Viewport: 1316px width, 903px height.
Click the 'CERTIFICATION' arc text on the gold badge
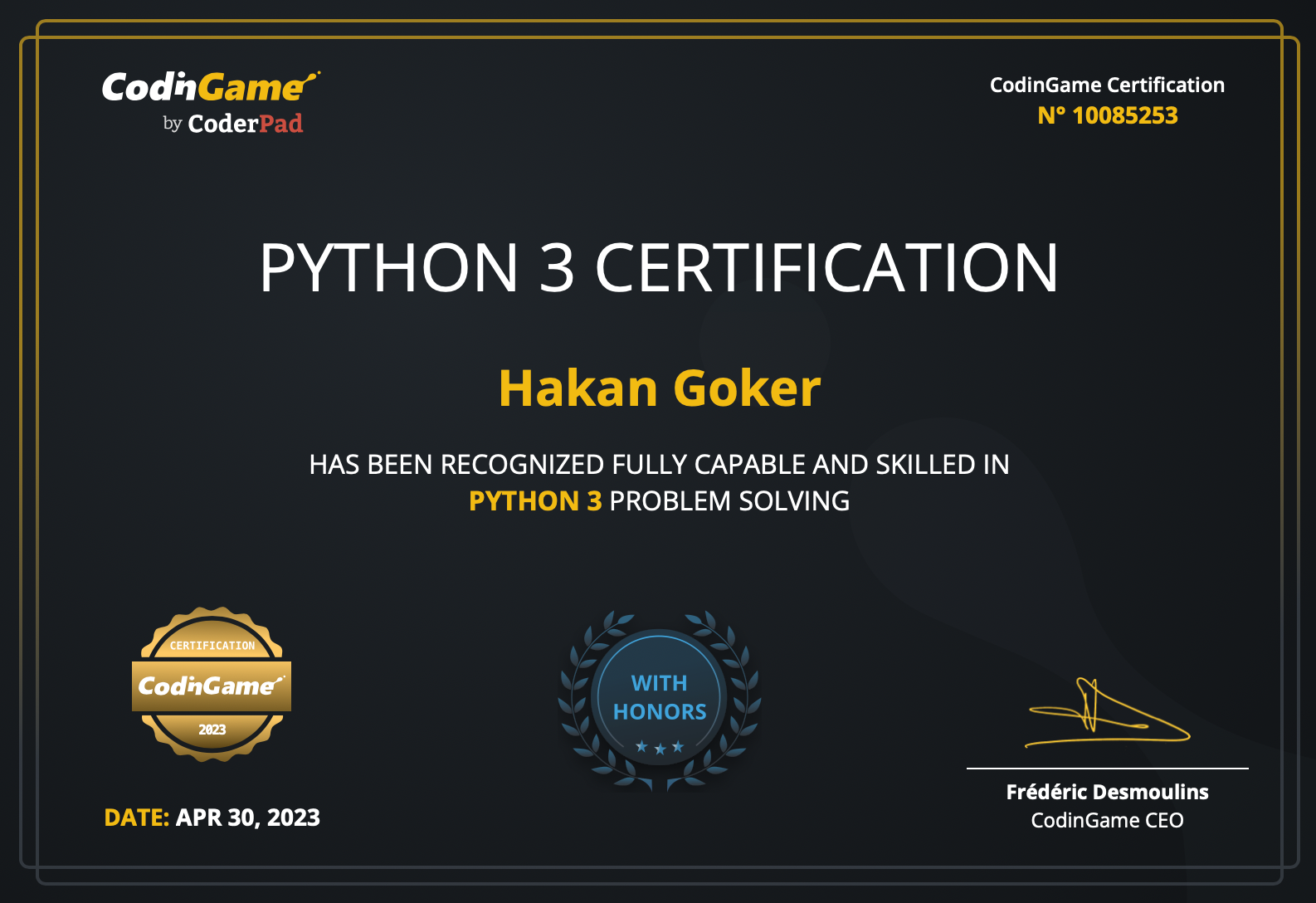212,645
